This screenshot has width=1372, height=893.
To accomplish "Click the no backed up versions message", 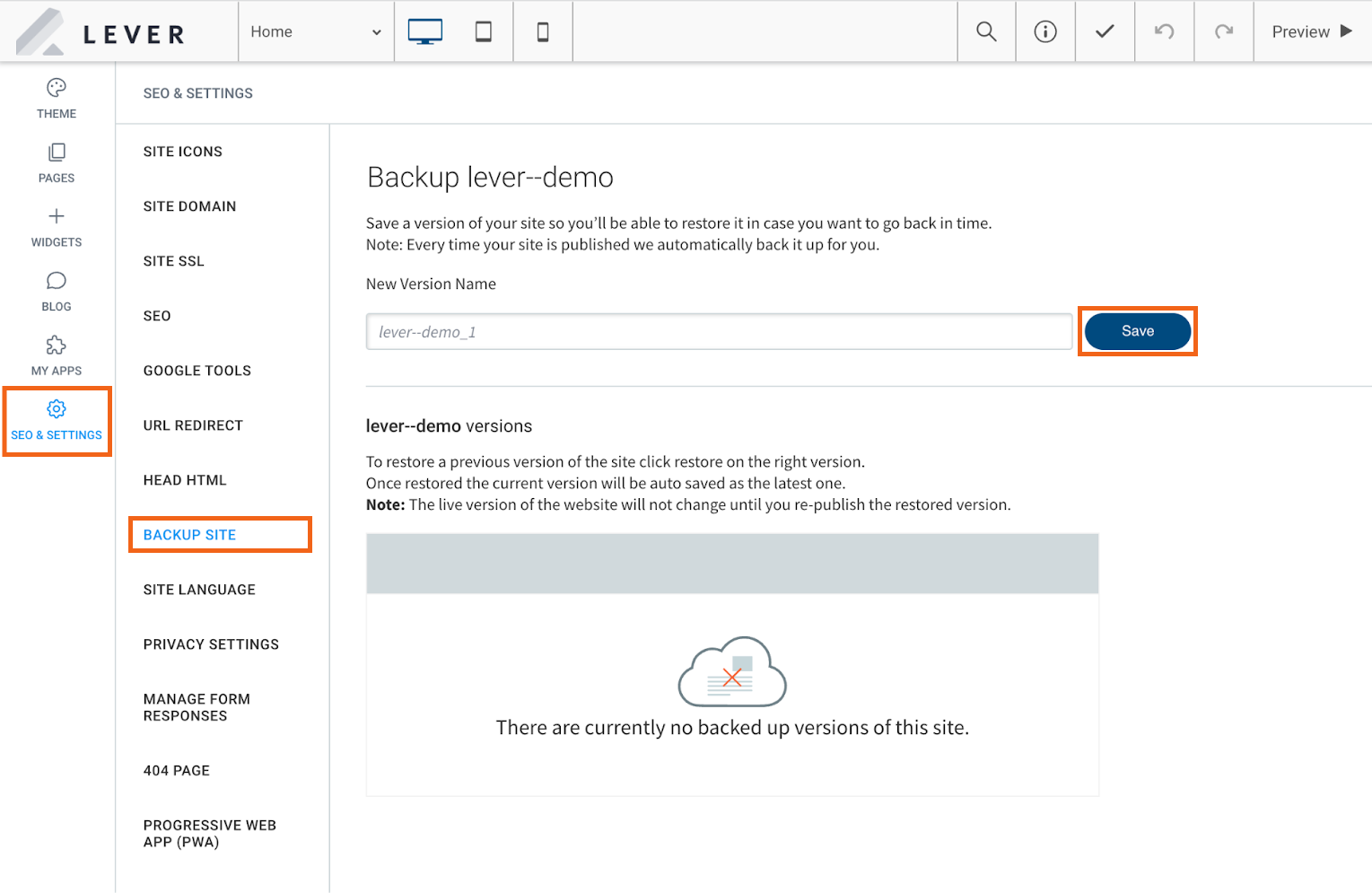I will (x=732, y=728).
